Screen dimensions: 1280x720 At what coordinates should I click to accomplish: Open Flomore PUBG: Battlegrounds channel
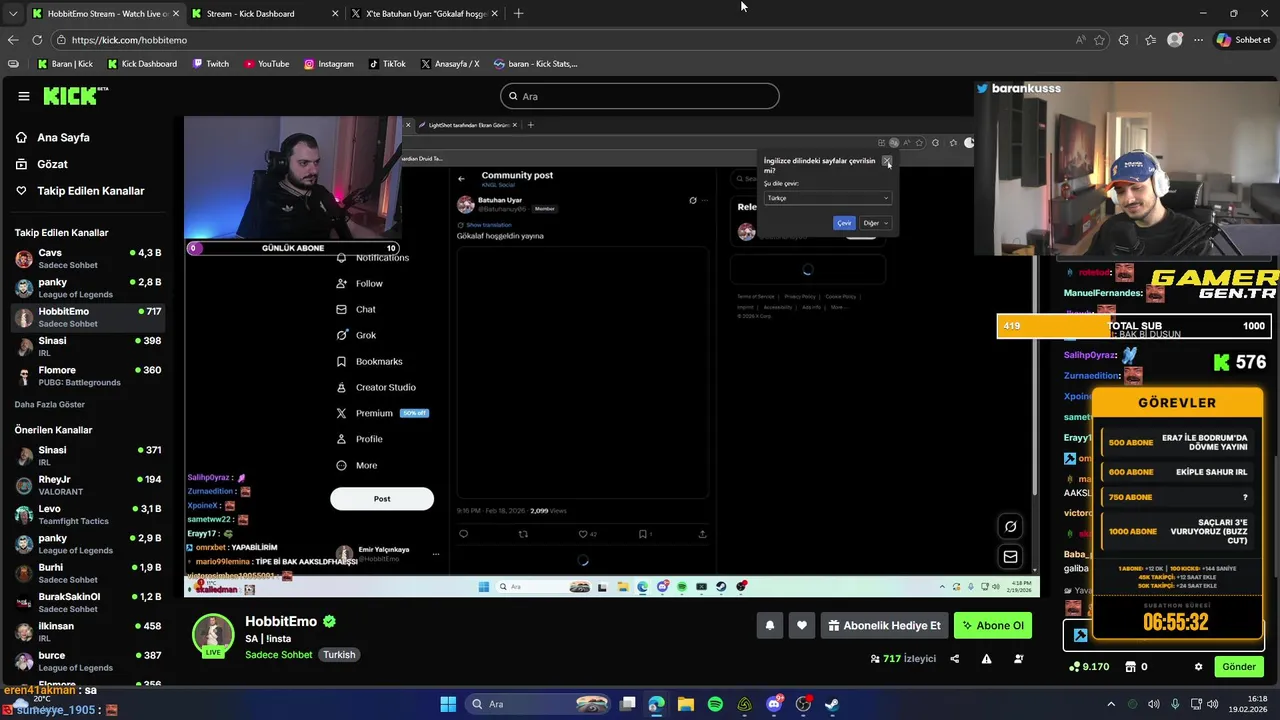coord(88,376)
